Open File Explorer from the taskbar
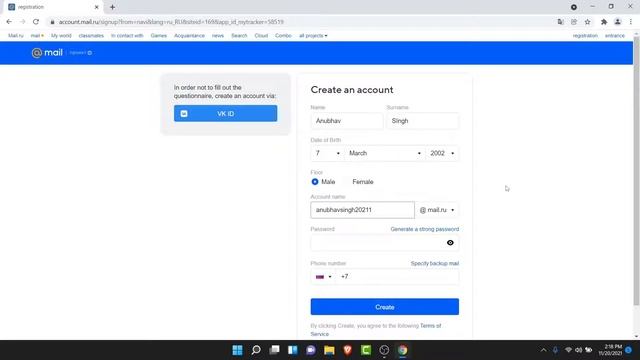This screenshot has width=640, height=360. pos(329,350)
